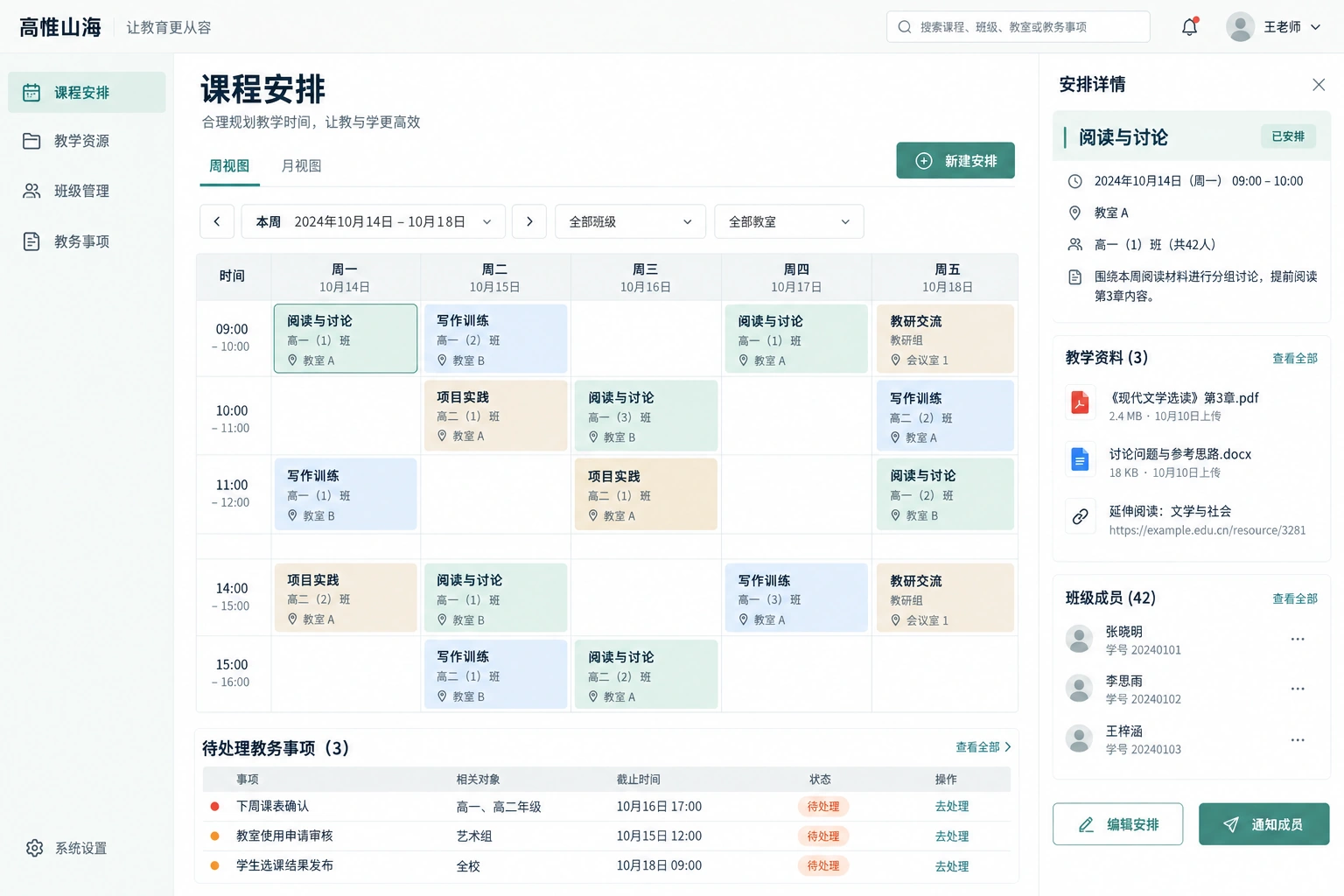This screenshot has width=1344, height=896.
Task: Select Thursday 14:00 写作训练 card
Action: 796,598
